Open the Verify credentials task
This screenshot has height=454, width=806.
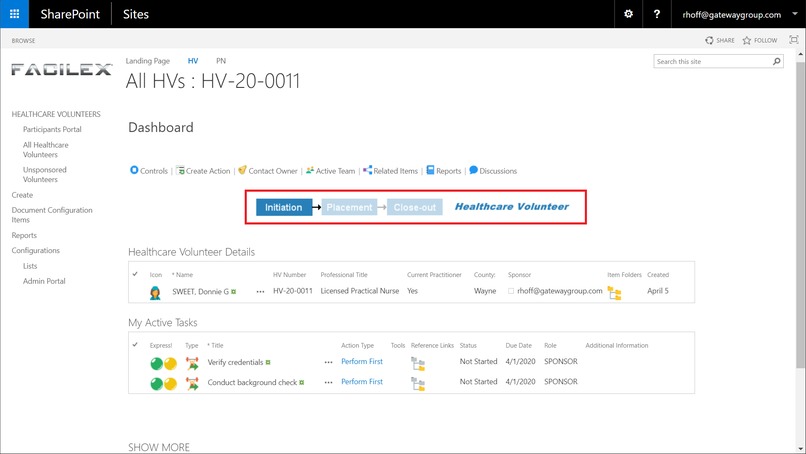(235, 362)
